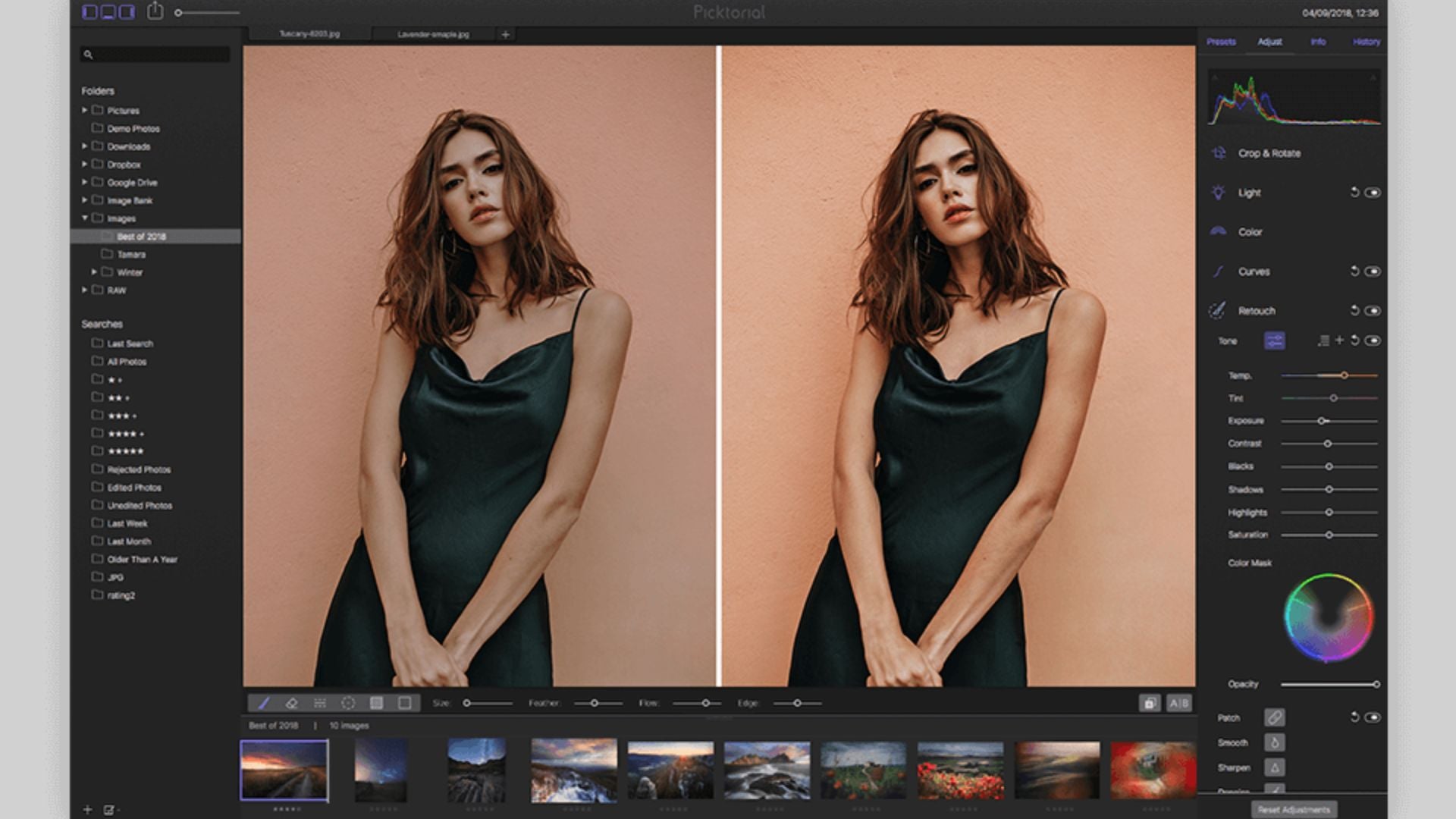Click the Saturation slider handle
This screenshot has height=819, width=1456.
point(1329,535)
